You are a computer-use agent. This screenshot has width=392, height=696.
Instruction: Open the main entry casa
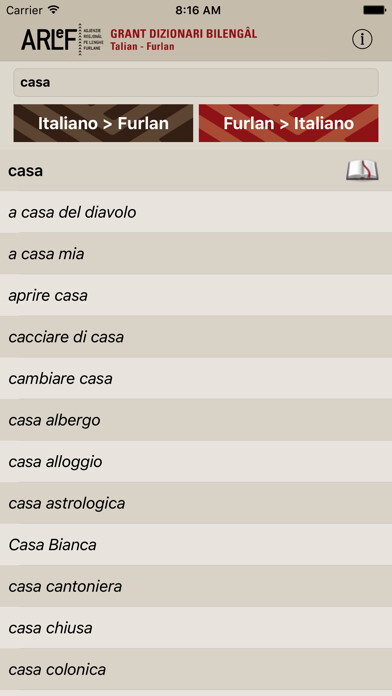coord(196,170)
